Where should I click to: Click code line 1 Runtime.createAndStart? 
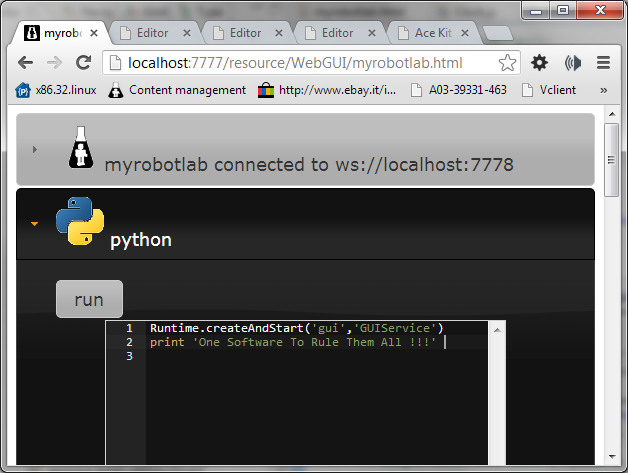point(297,328)
